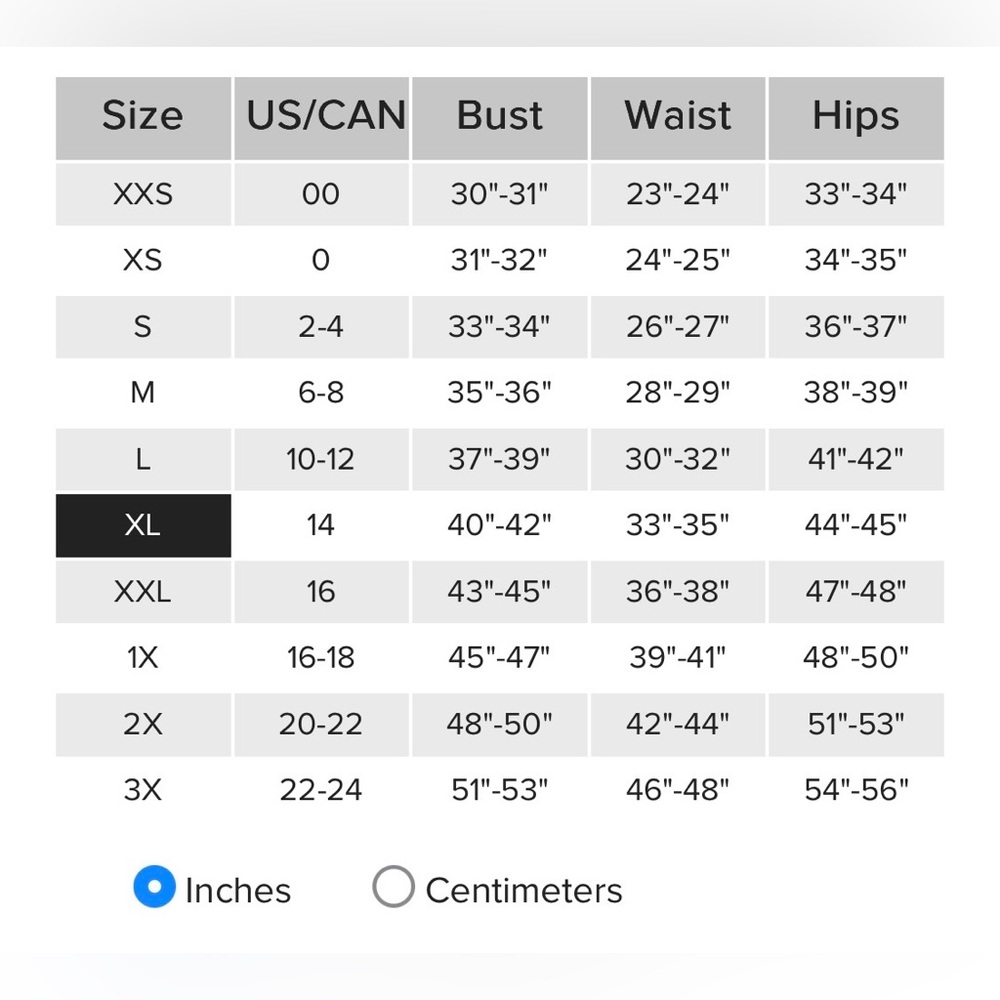
Task: Choose the 3X size cell
Action: pos(143,790)
